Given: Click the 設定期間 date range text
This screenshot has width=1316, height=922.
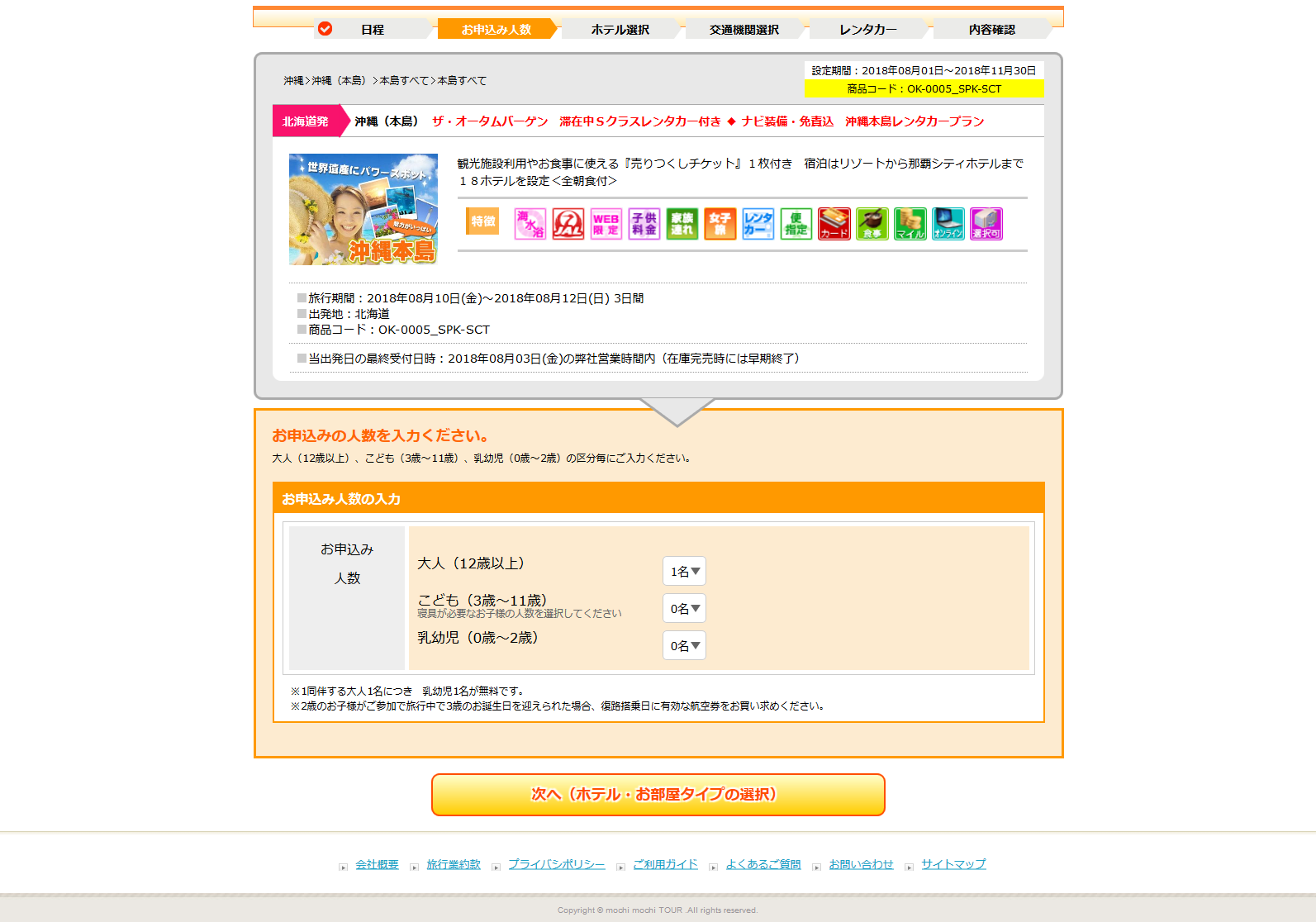Looking at the screenshot, I should (x=924, y=70).
